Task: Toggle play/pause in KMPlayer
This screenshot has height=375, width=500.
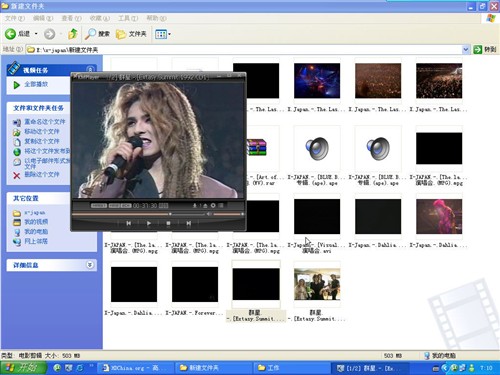Action: 149,223
